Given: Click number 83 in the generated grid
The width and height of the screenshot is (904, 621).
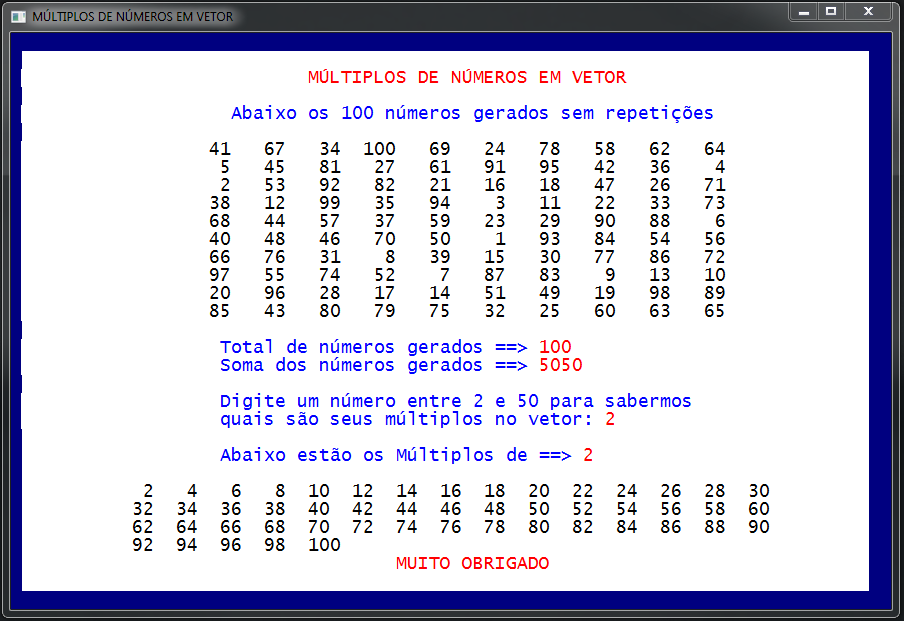Looking at the screenshot, I should pos(549,275).
